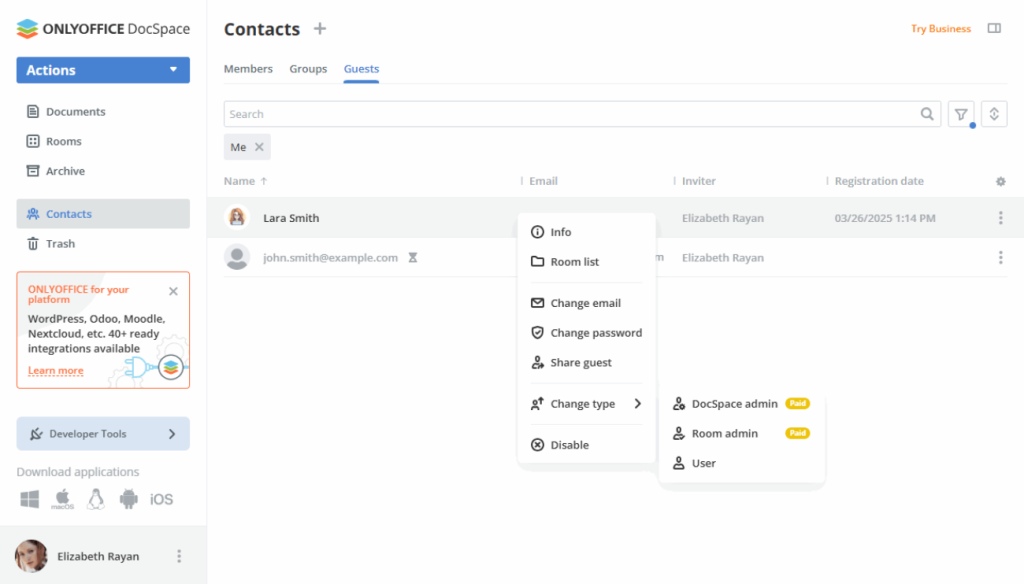Screen dimensions: 1024x584
Task: Open Developer Tools
Action: 102,433
